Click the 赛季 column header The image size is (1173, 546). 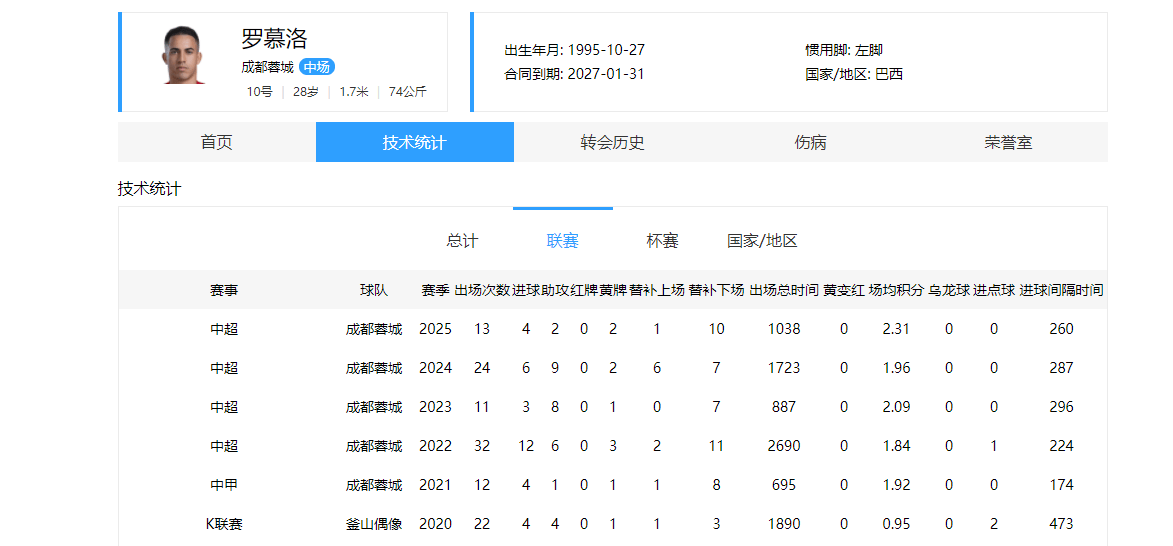pyautogui.click(x=435, y=290)
